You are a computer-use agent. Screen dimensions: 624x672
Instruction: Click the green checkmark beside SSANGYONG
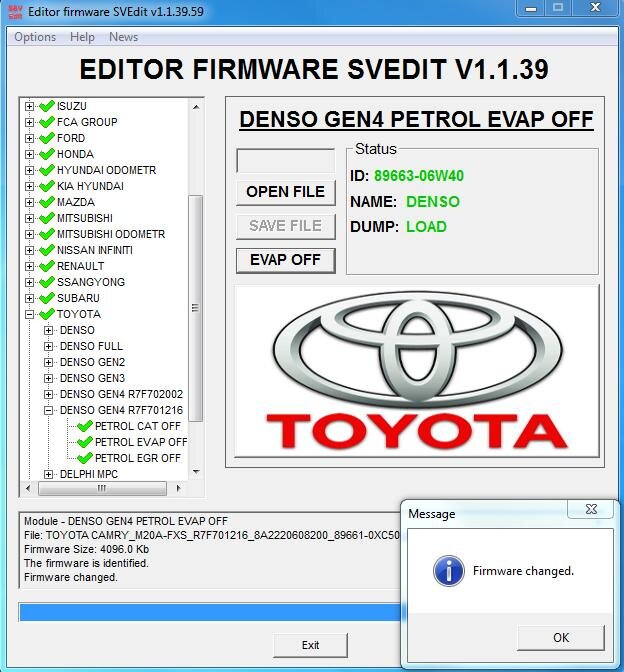pos(47,282)
